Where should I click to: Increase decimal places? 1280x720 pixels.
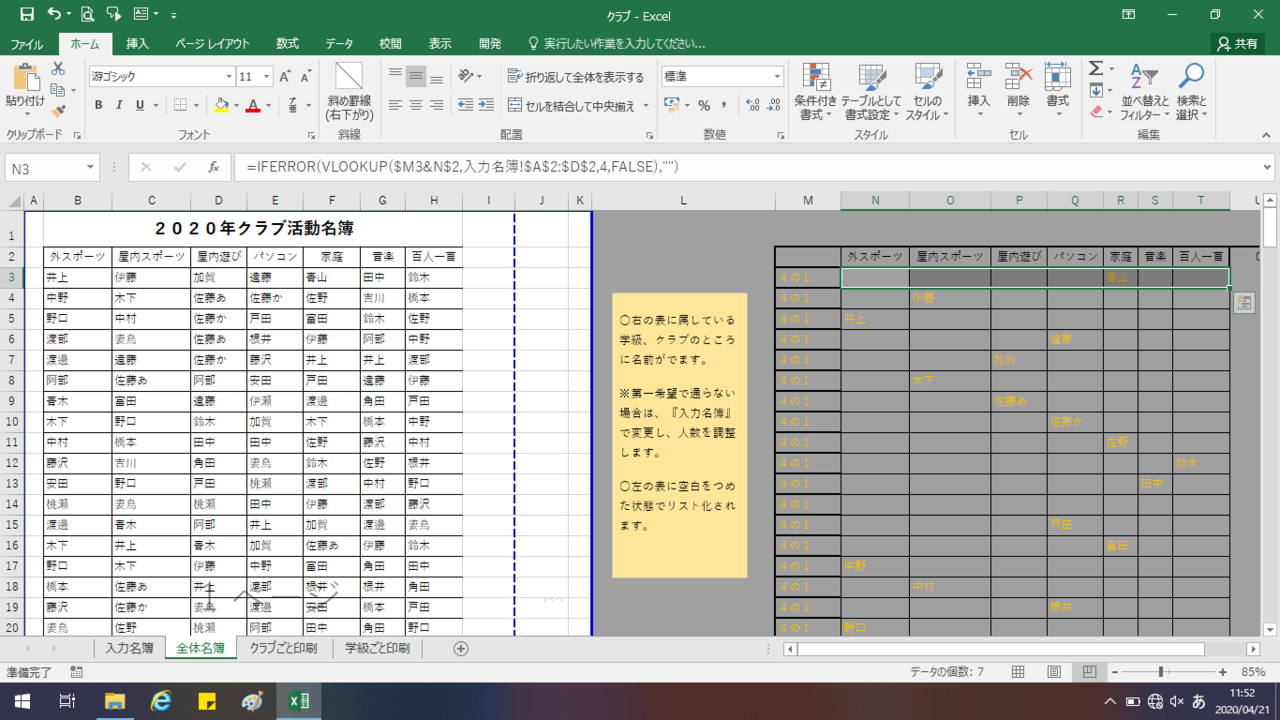[752, 105]
